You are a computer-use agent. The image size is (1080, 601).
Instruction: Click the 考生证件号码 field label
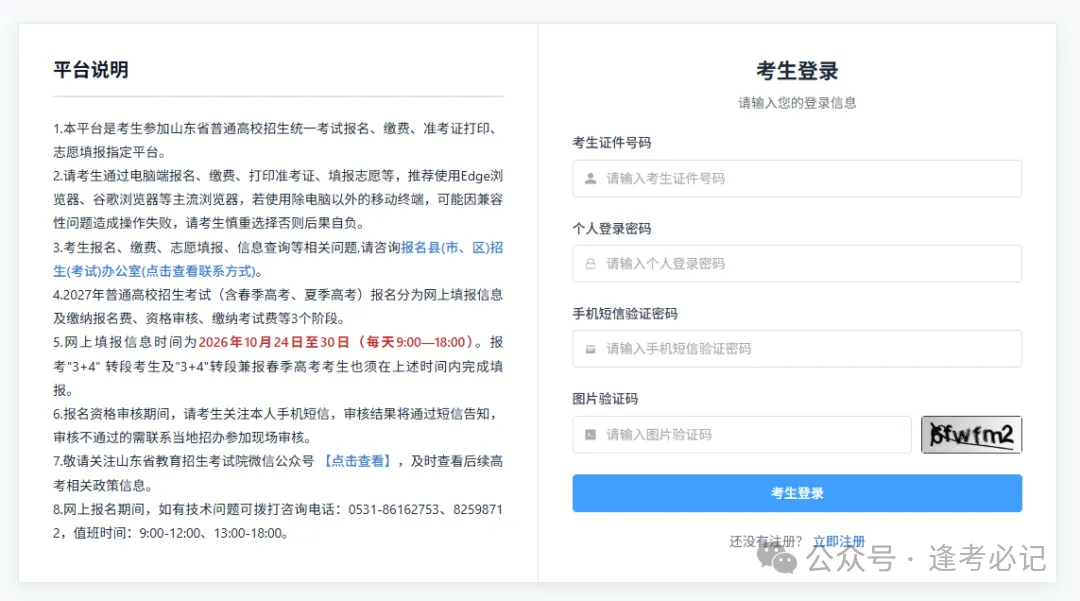tap(612, 143)
